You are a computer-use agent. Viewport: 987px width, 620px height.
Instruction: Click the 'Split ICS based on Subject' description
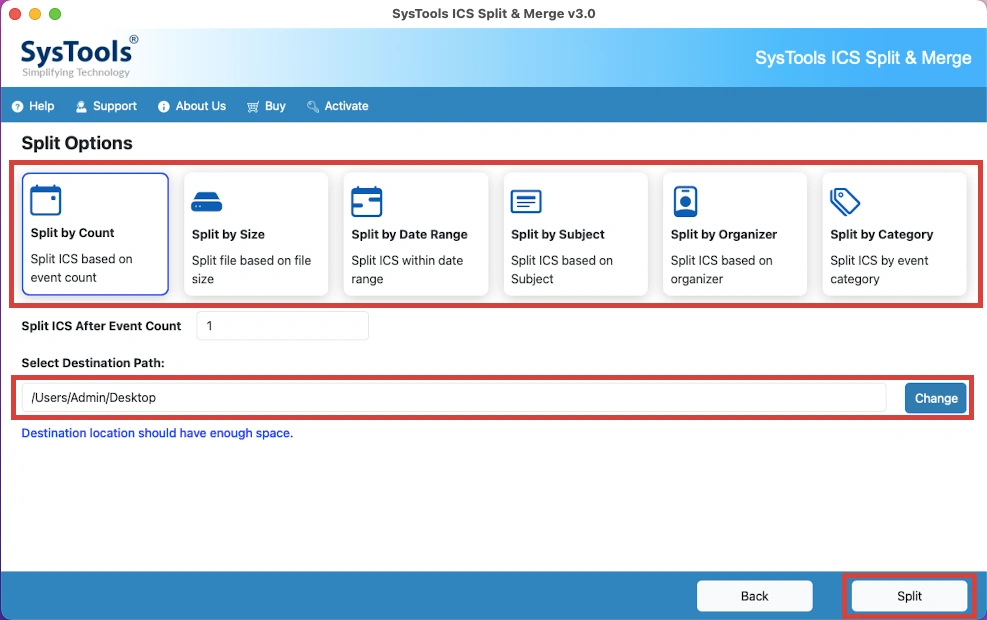562,269
